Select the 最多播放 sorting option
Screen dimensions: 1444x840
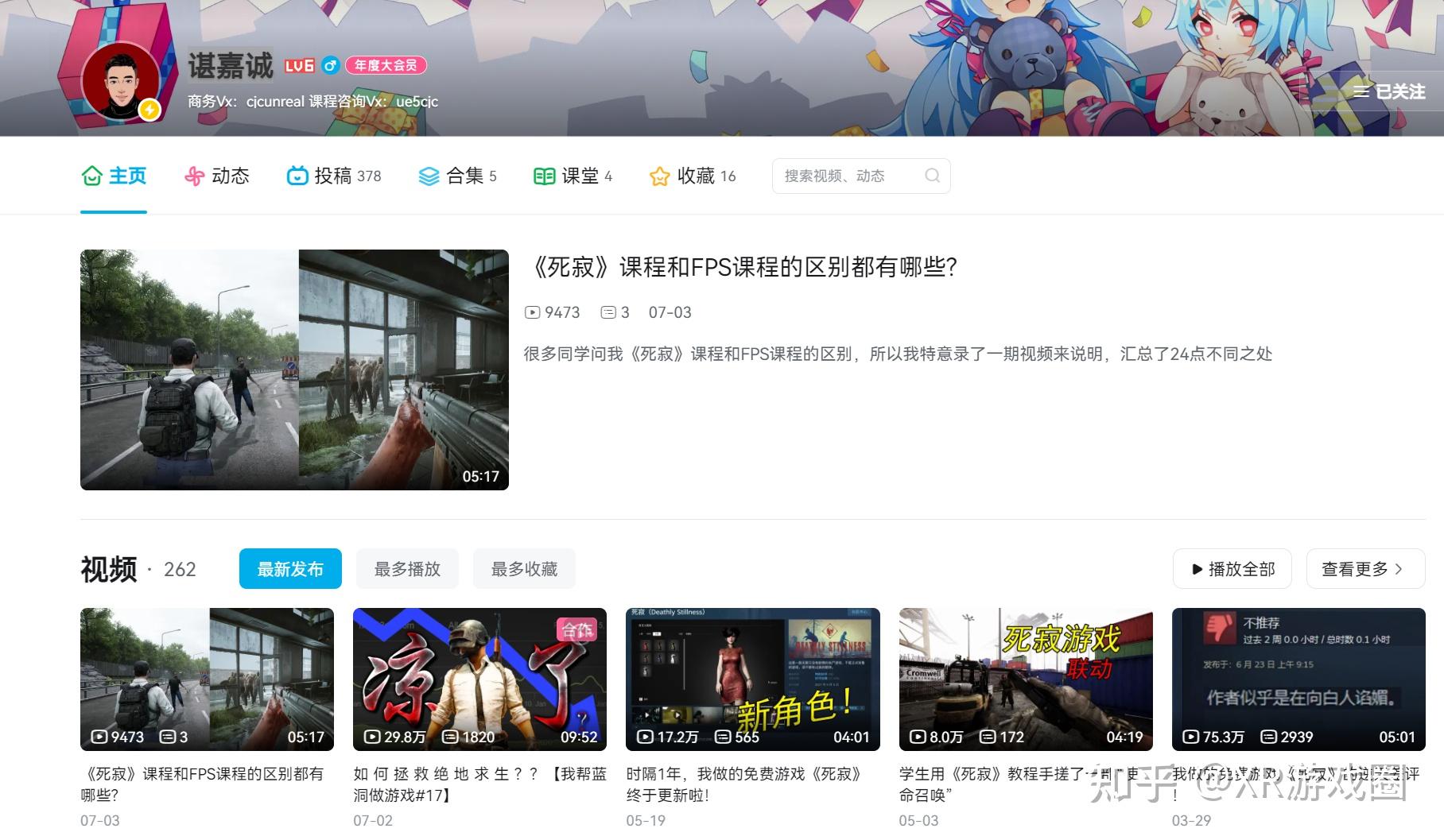tap(407, 568)
